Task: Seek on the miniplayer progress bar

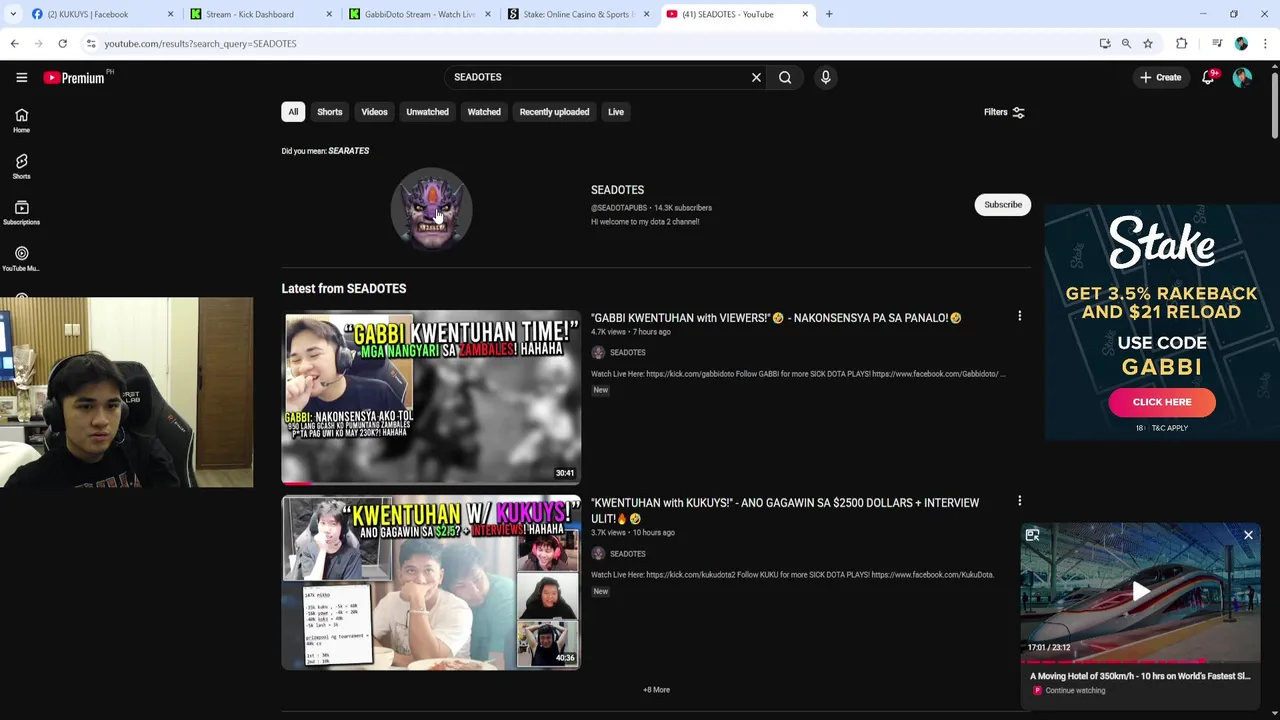Action: point(1140,661)
